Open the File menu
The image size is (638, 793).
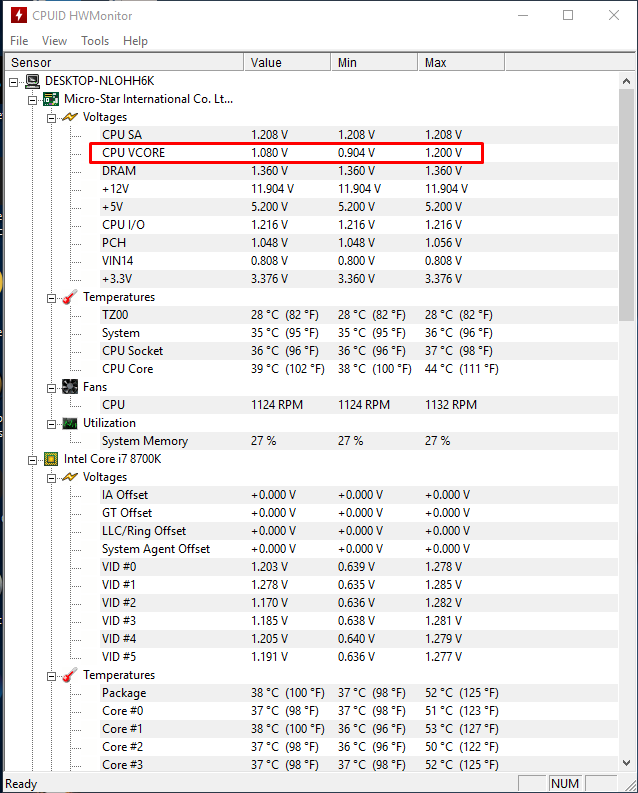(19, 40)
